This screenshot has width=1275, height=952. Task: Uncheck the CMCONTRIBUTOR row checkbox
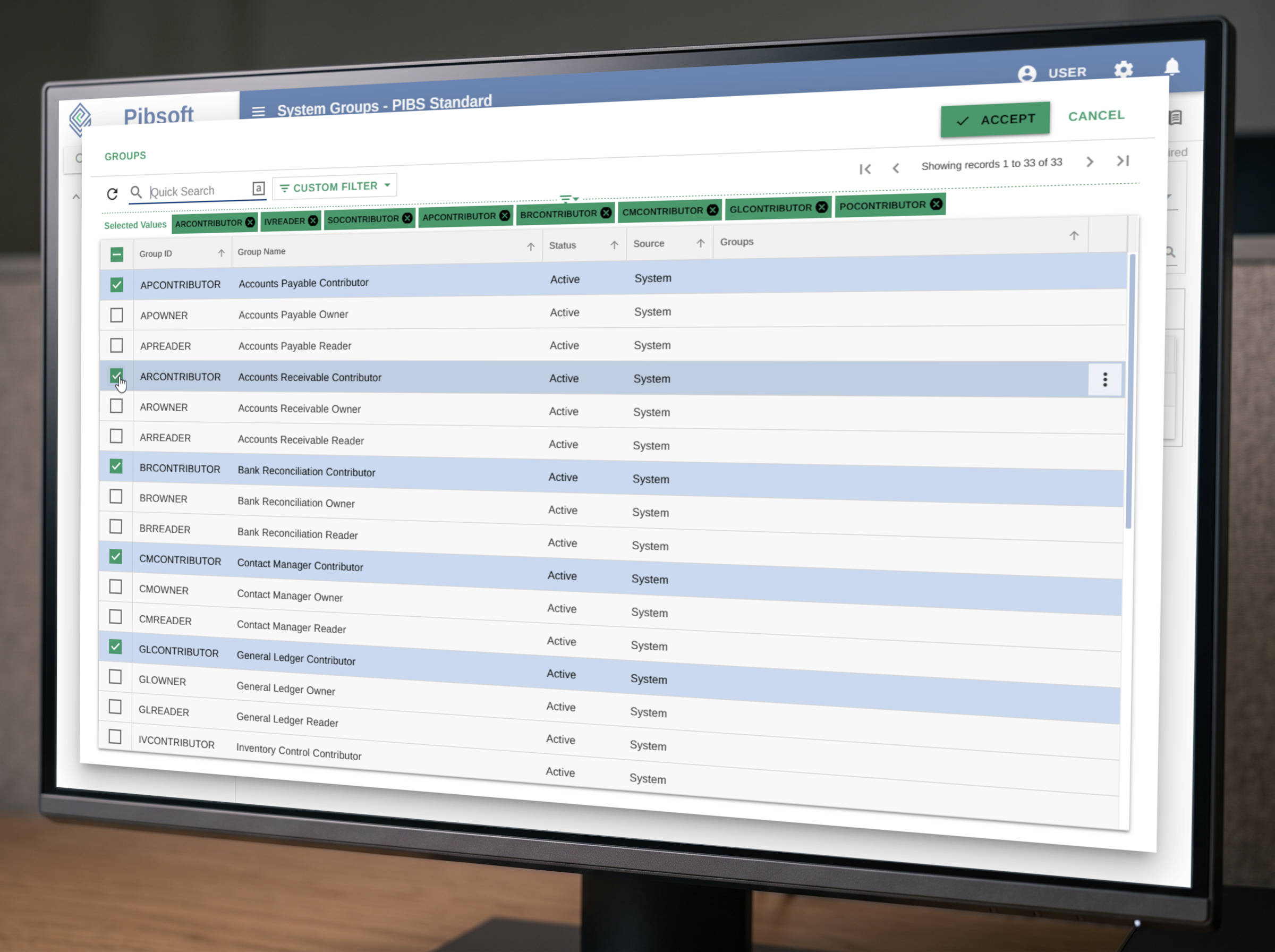coord(116,556)
